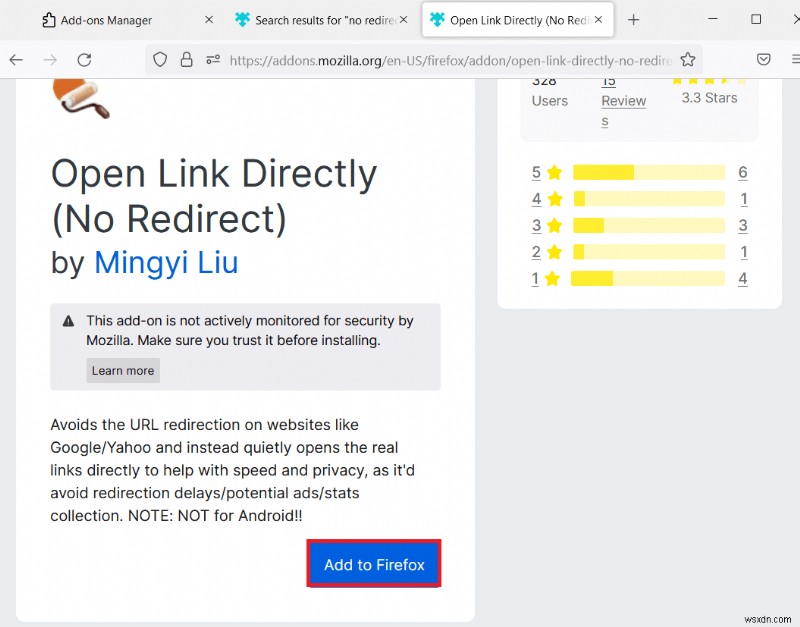Maximize the Firefox window

[756, 19]
